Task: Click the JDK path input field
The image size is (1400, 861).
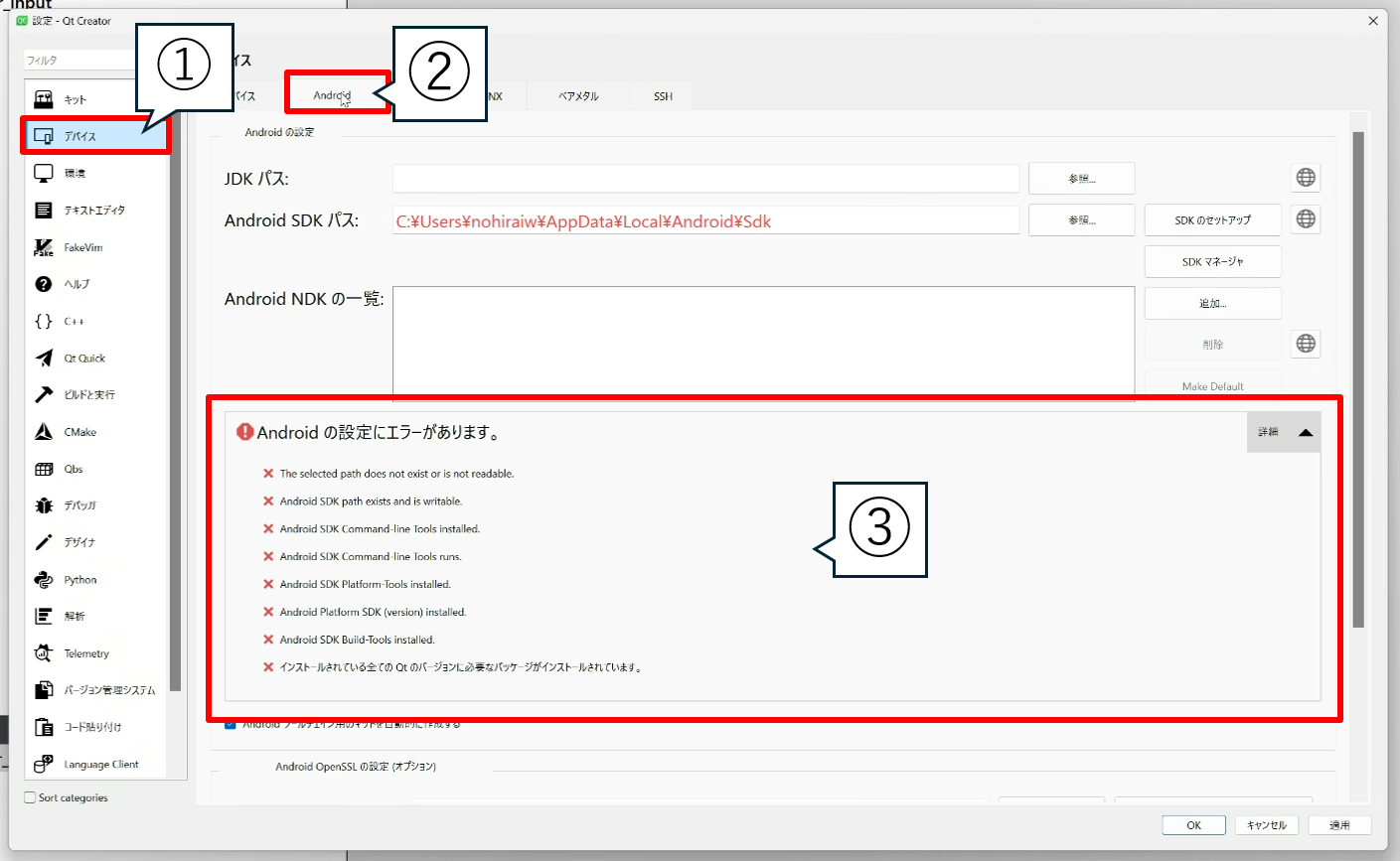Action: click(705, 179)
